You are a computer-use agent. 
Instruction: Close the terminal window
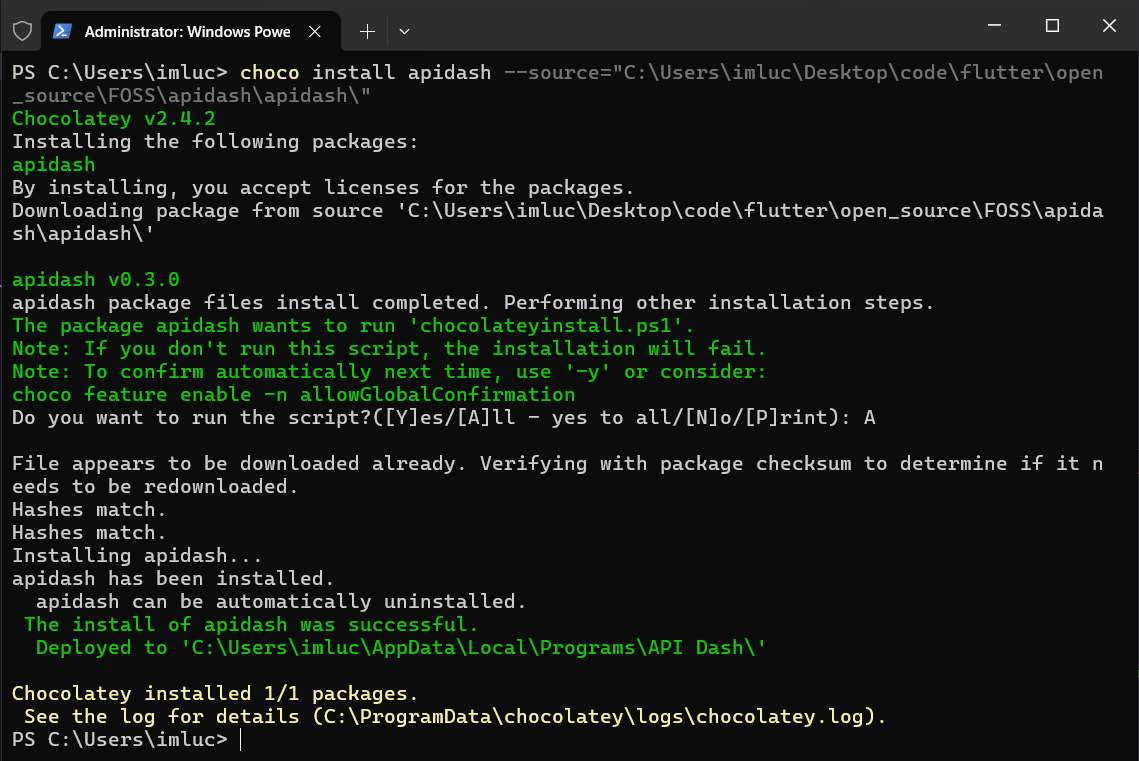[x=1109, y=25]
